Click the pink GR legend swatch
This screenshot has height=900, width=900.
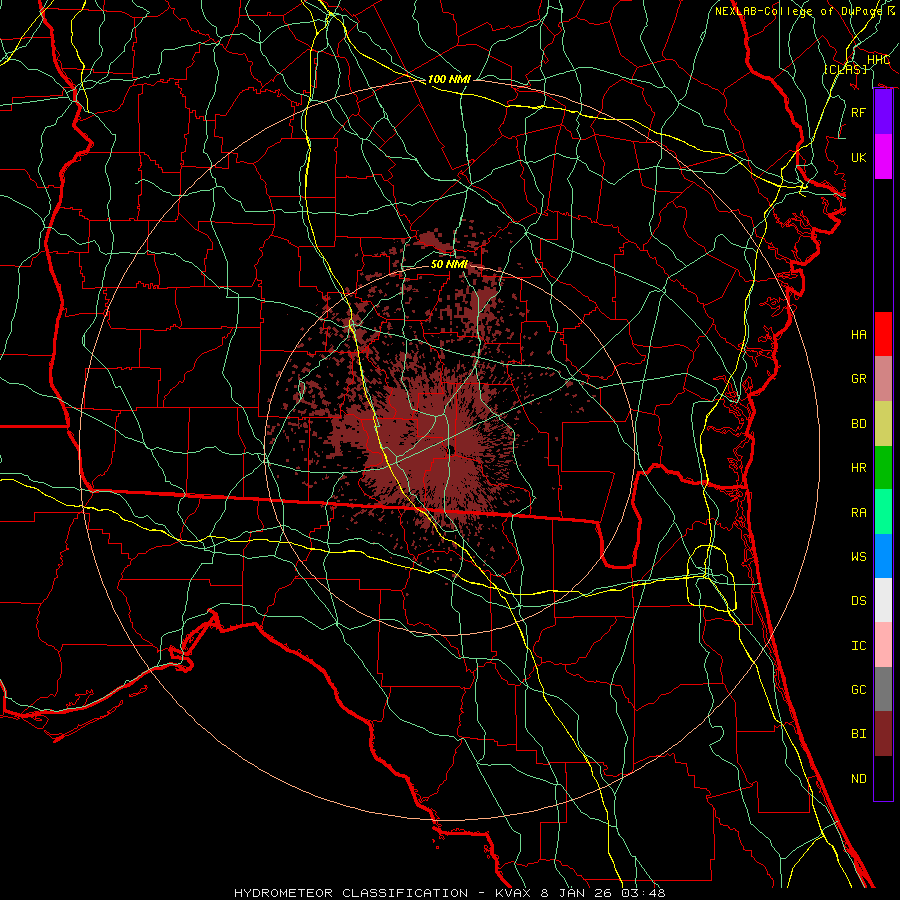click(x=883, y=378)
